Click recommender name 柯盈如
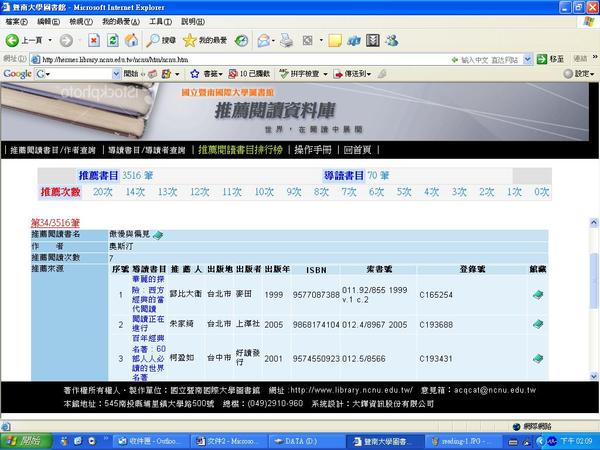This screenshot has height=450, width=600. pyautogui.click(x=182, y=358)
